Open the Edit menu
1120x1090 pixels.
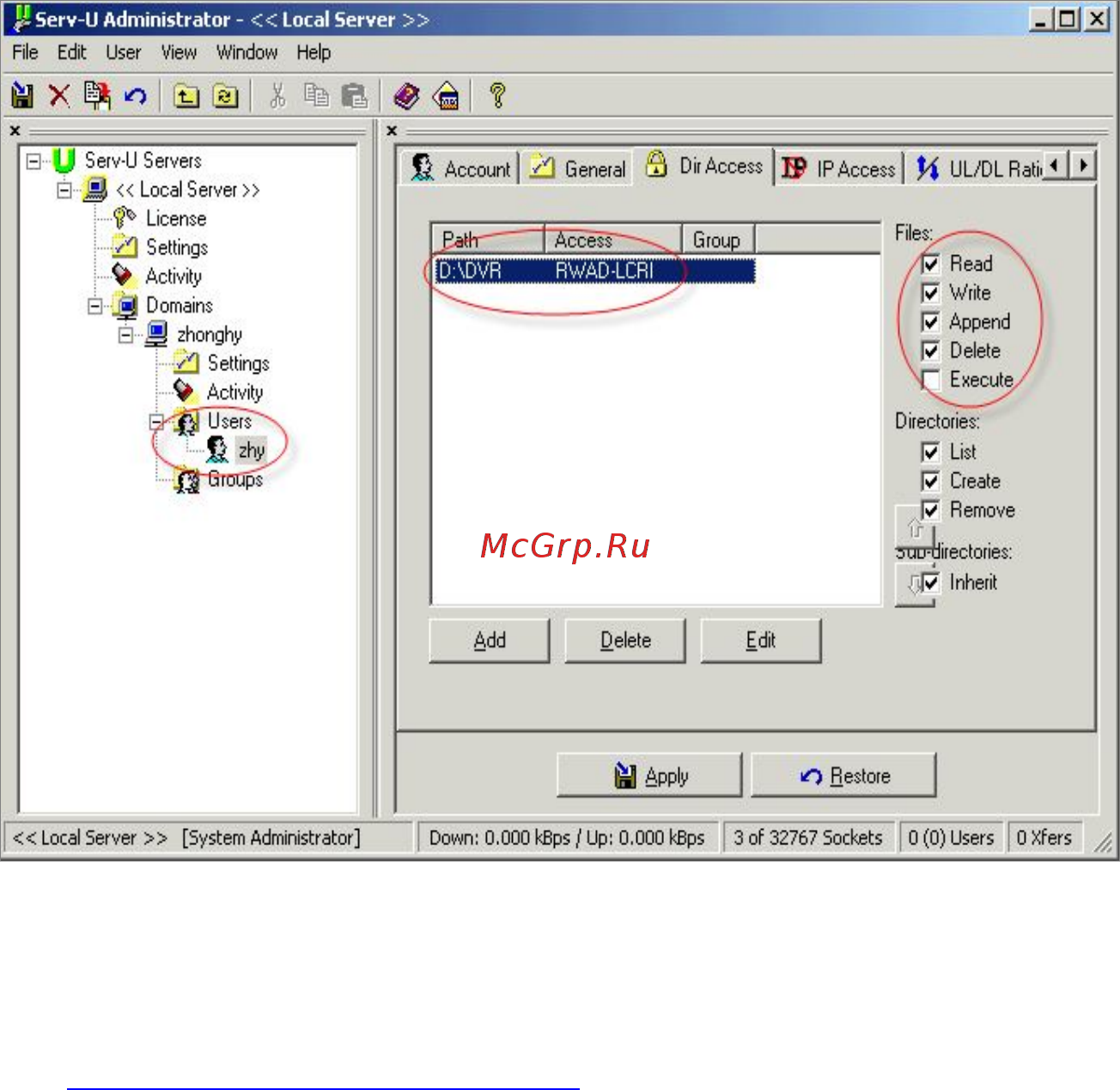point(71,52)
